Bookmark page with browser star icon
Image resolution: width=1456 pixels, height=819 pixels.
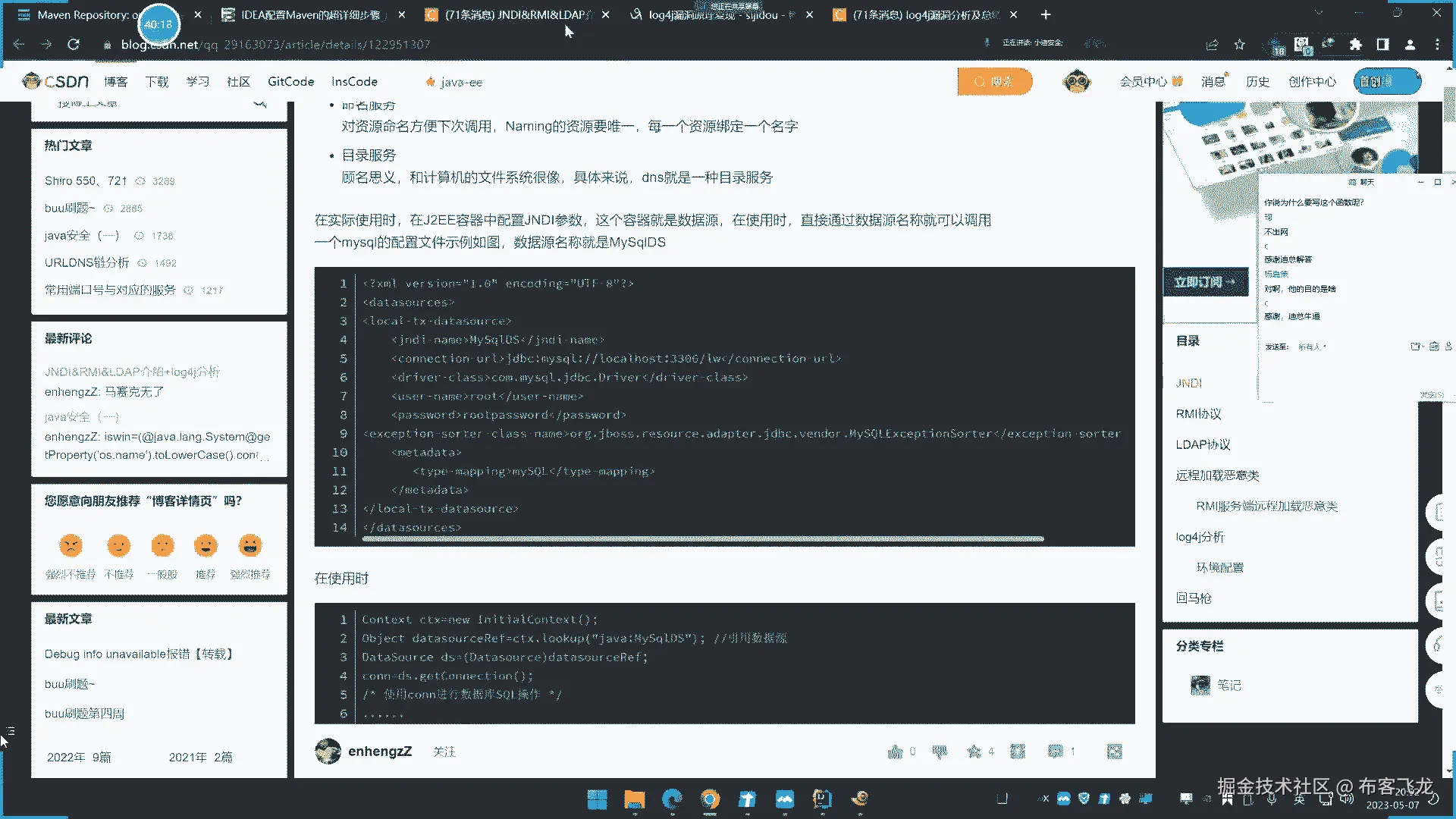click(1239, 45)
